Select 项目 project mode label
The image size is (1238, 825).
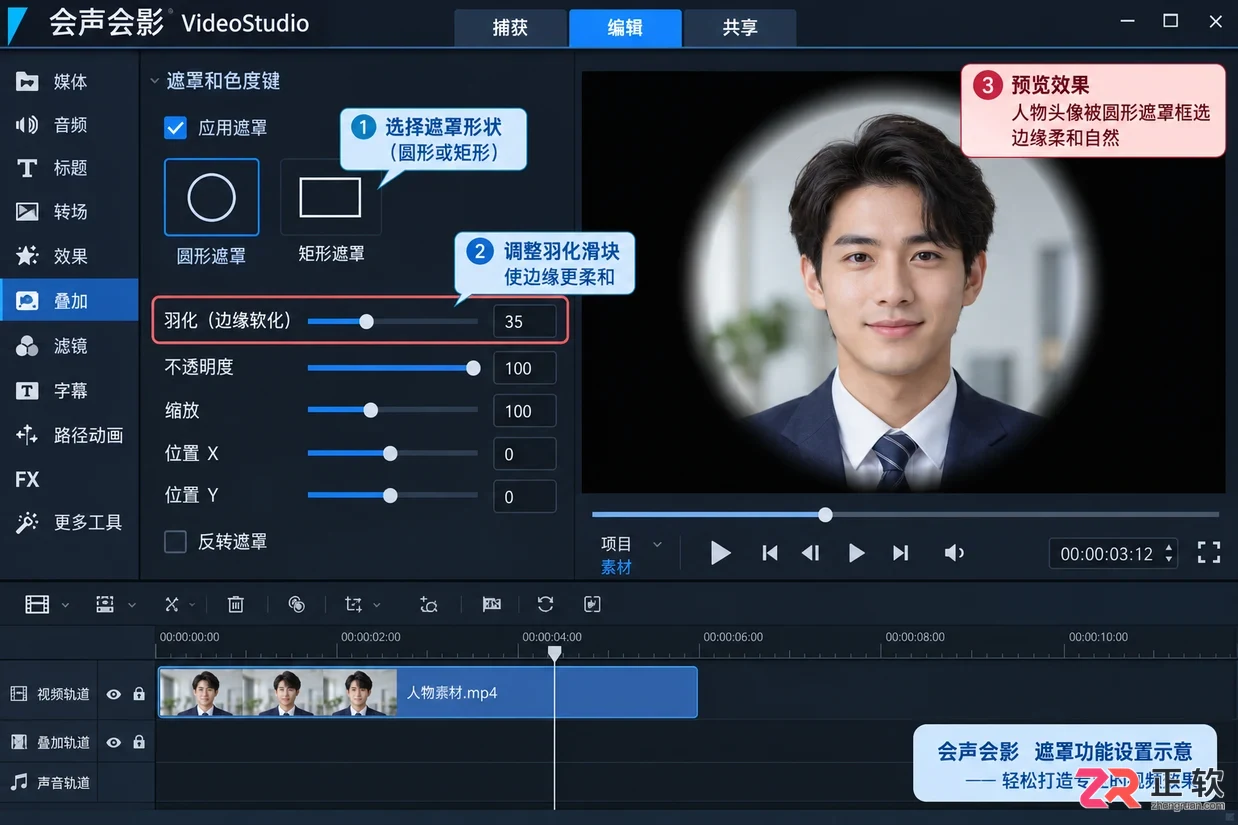pyautogui.click(x=616, y=544)
